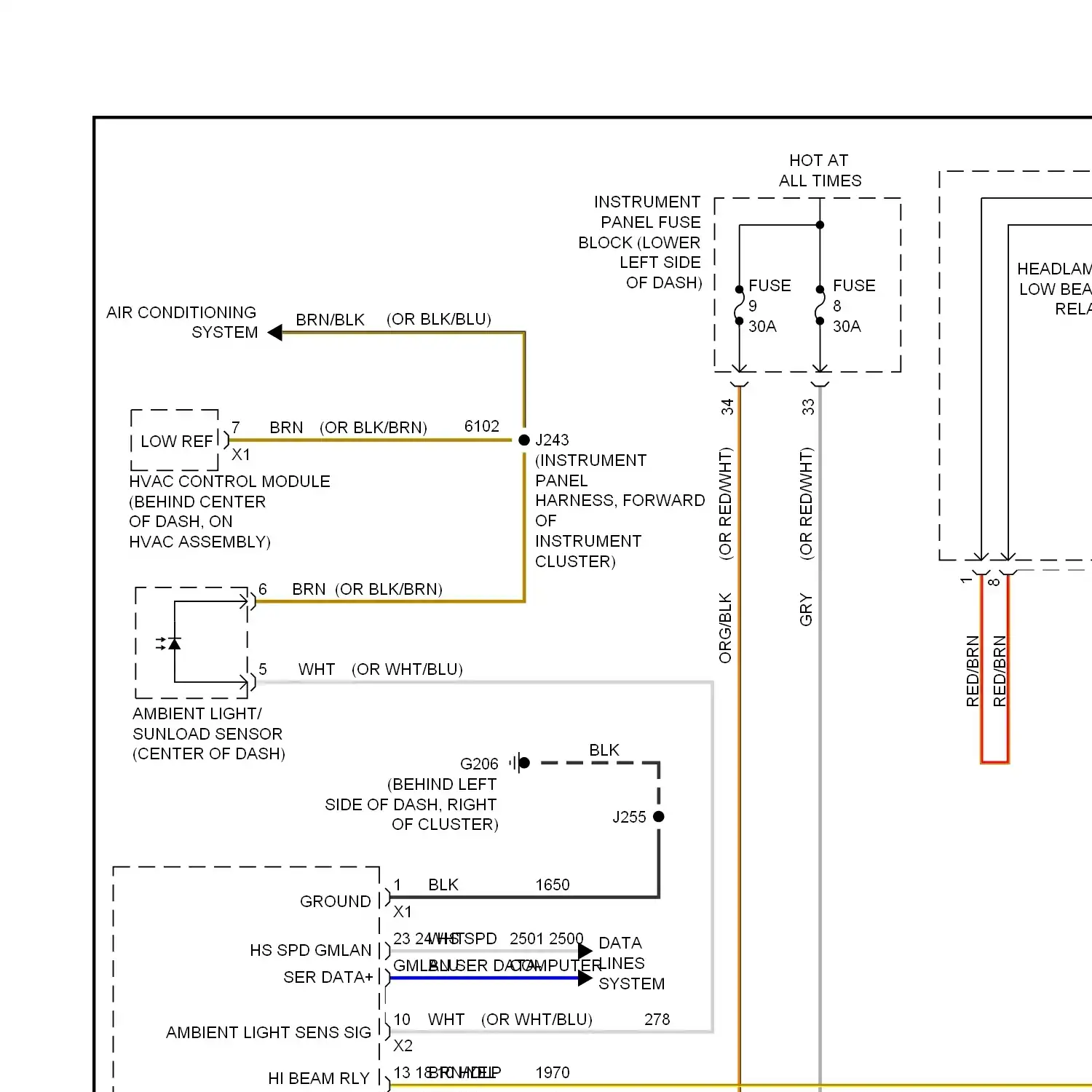Click the HI BEAM RLY label
The image size is (1092, 1092).
click(x=319, y=1078)
